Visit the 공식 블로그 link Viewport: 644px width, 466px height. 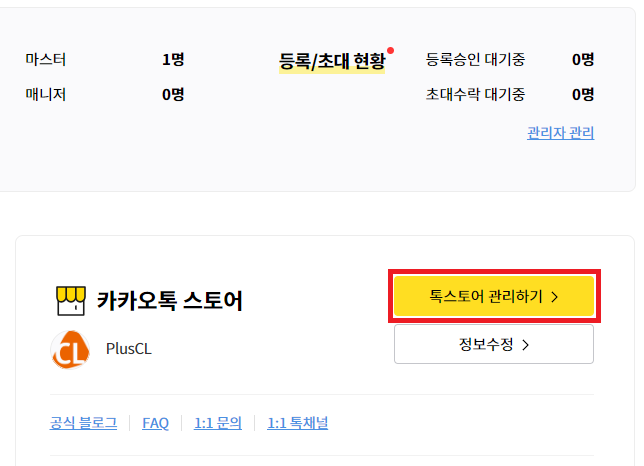[x=83, y=423]
